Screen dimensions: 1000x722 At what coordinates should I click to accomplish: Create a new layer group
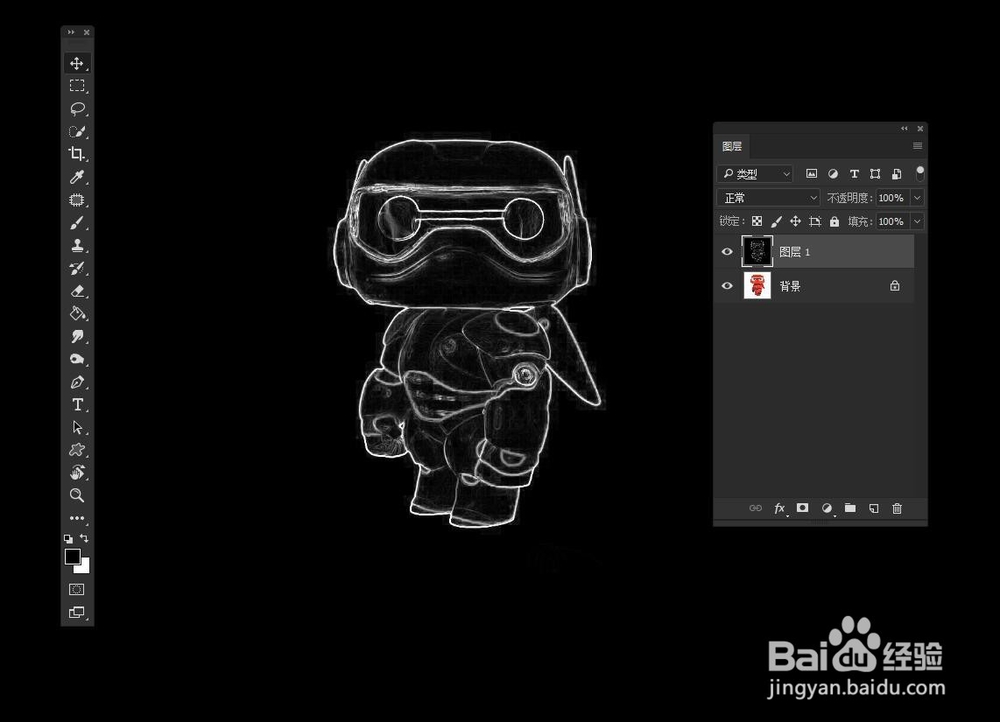pyautogui.click(x=850, y=508)
